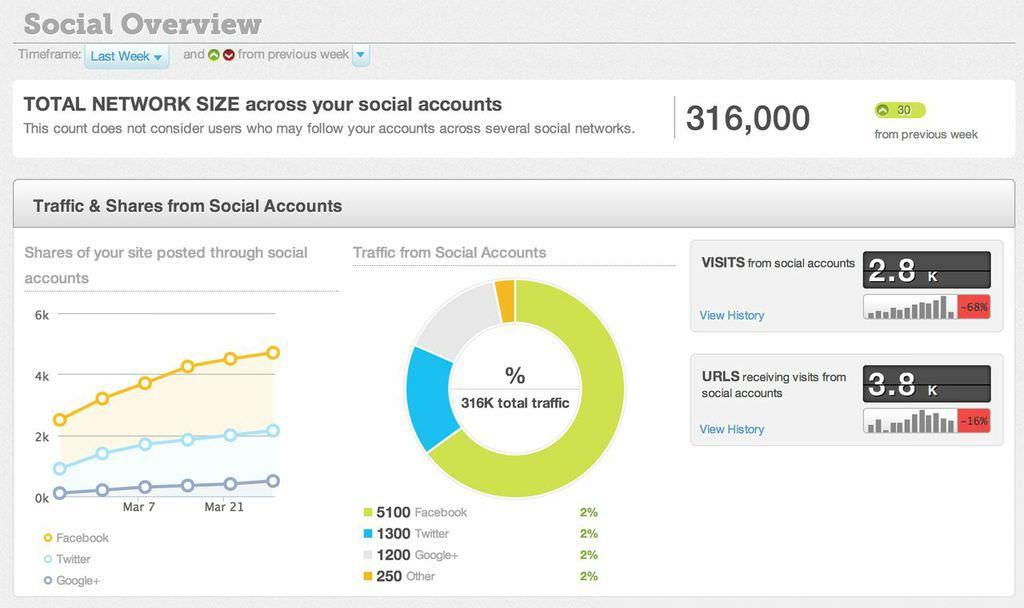Toggle the Google+ series in chart legend
Viewport: 1024px width, 608px height.
click(x=71, y=581)
